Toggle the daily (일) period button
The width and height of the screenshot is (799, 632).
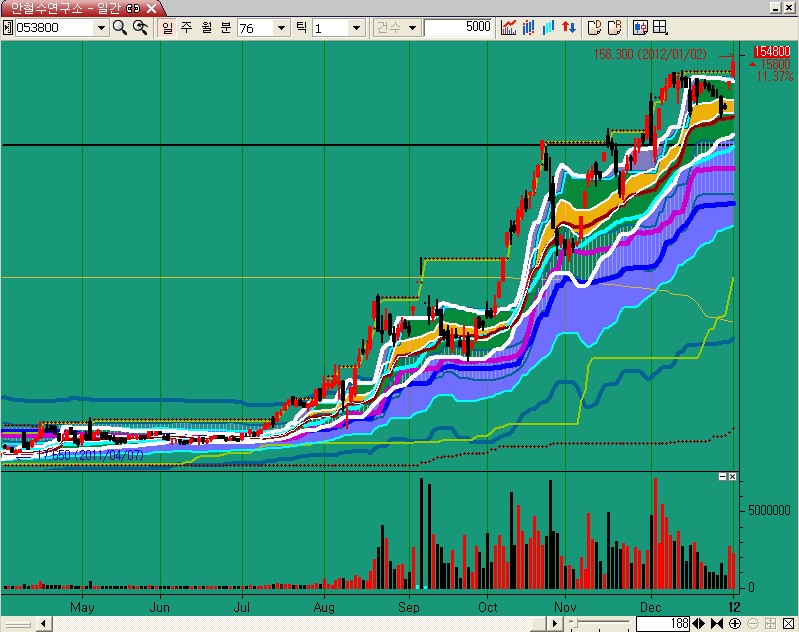tap(167, 27)
